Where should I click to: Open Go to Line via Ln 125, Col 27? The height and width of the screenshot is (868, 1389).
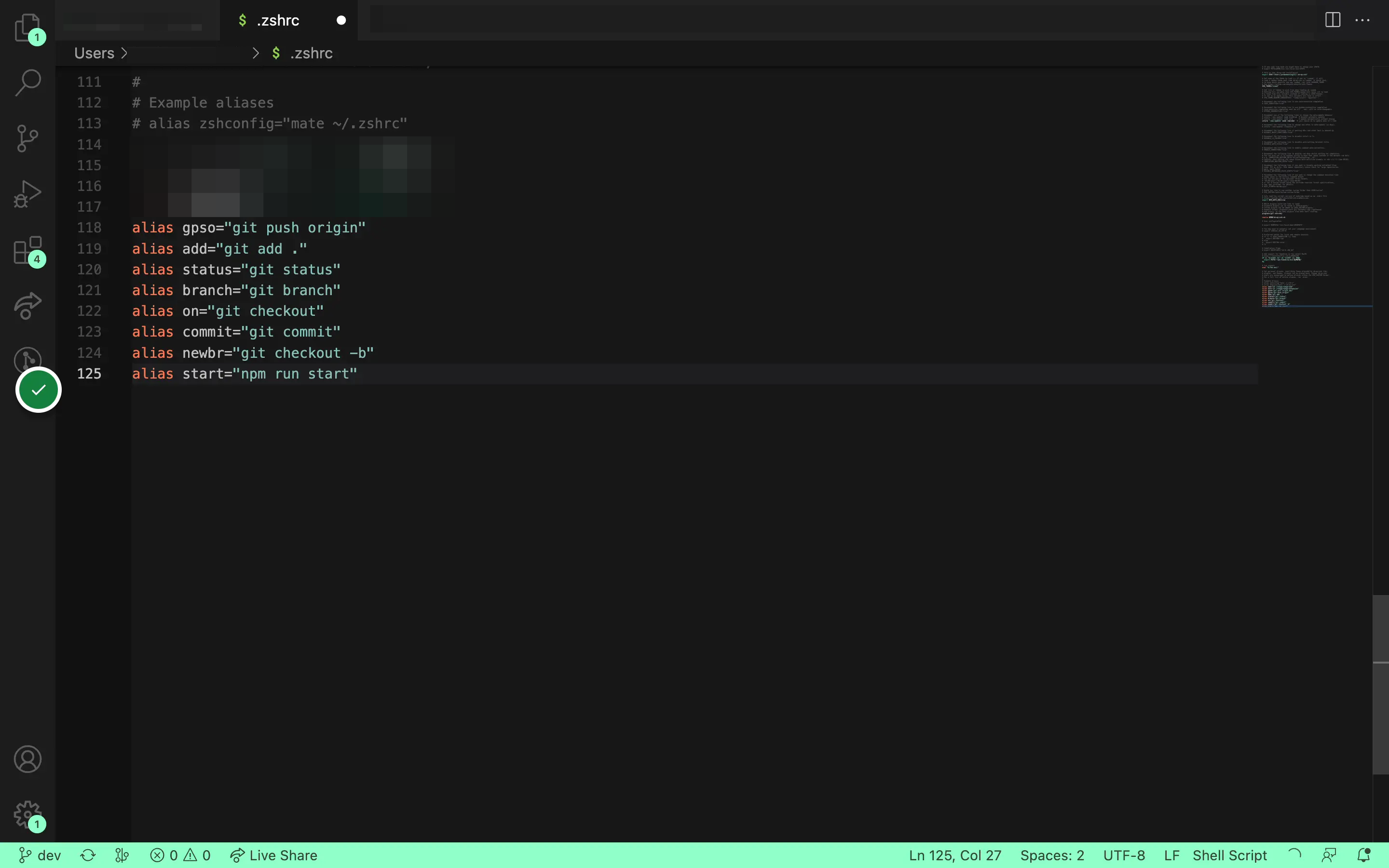[x=954, y=855]
